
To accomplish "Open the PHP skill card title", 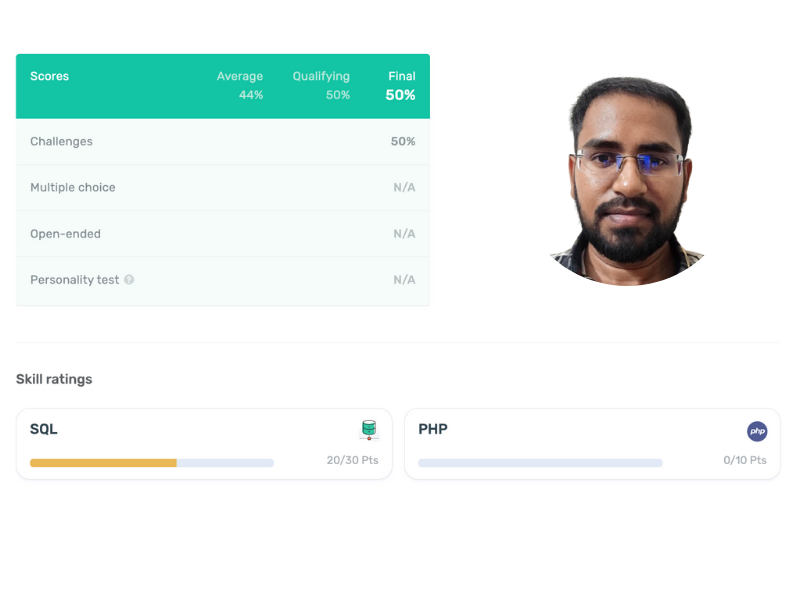I will 433,429.
